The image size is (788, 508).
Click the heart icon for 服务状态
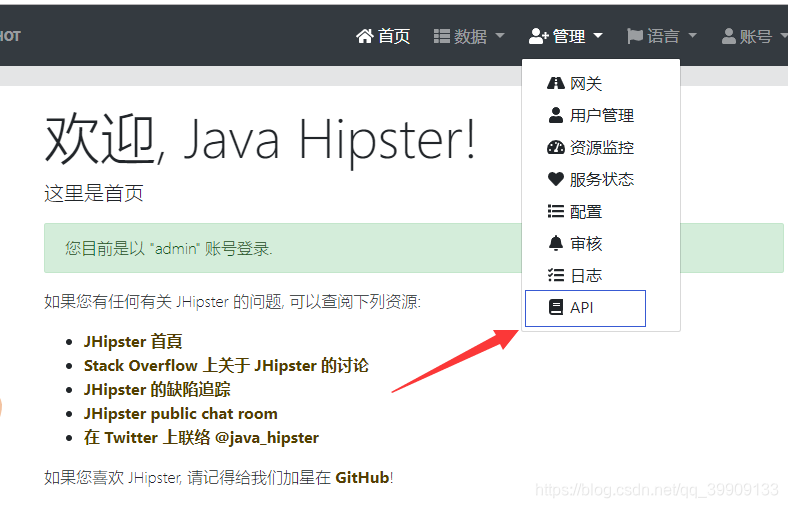[x=556, y=179]
